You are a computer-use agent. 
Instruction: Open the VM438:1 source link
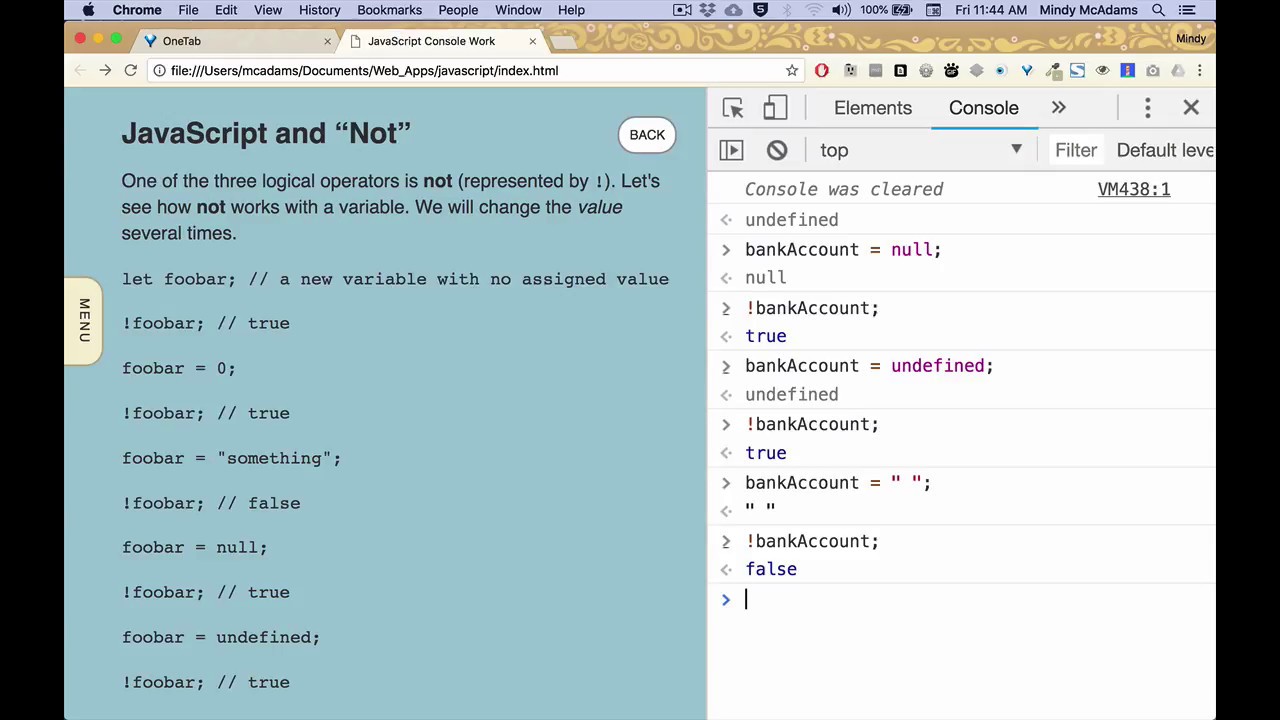(x=1134, y=189)
